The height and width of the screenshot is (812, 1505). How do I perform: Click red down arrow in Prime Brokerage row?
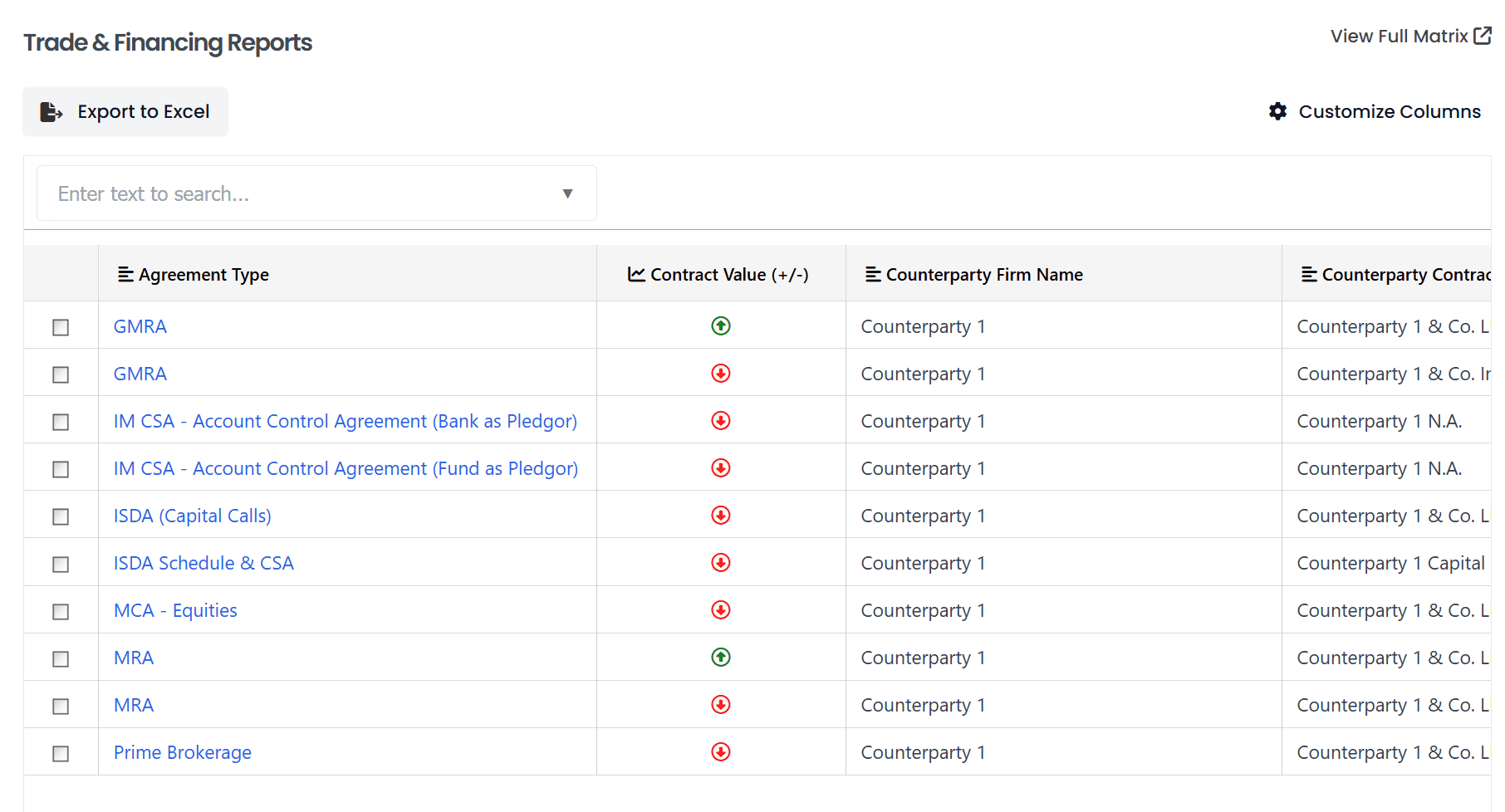(721, 752)
